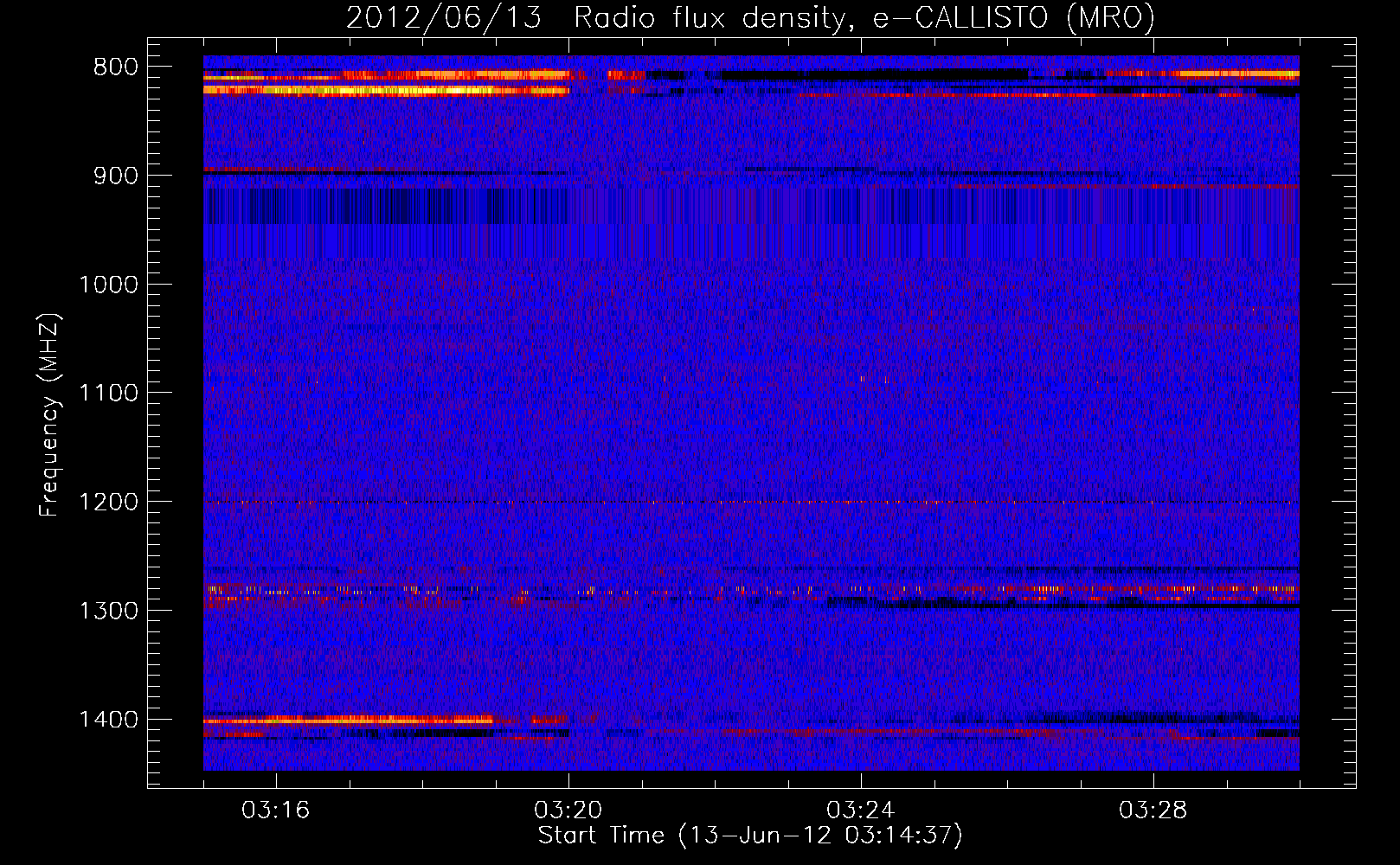Click the 03:28 time tick label
The width and height of the screenshot is (1400, 865).
pyautogui.click(x=1153, y=811)
